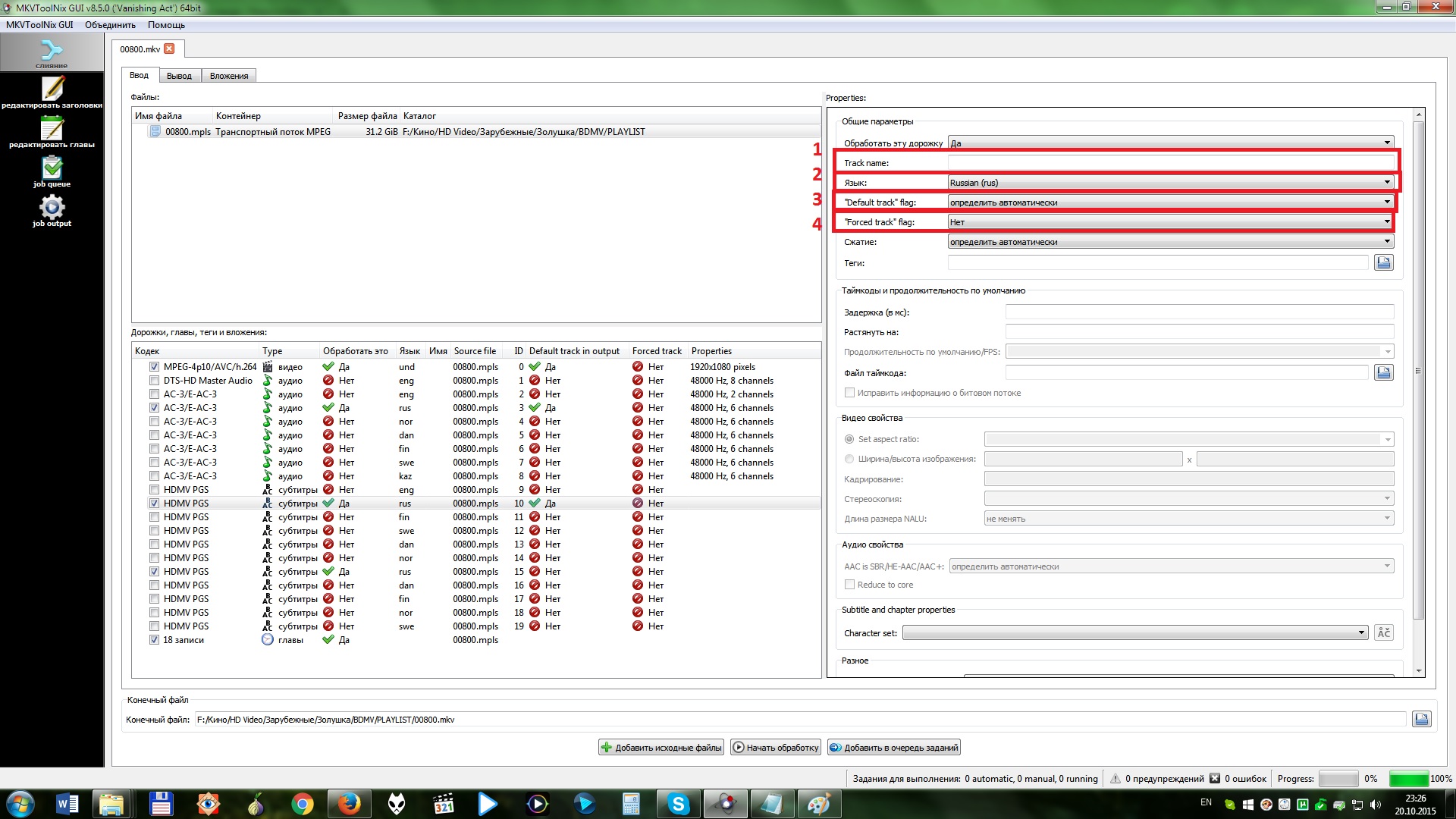Image resolution: width=1456 pixels, height=819 pixels.
Task: Open the Помощь menu
Action: (166, 25)
